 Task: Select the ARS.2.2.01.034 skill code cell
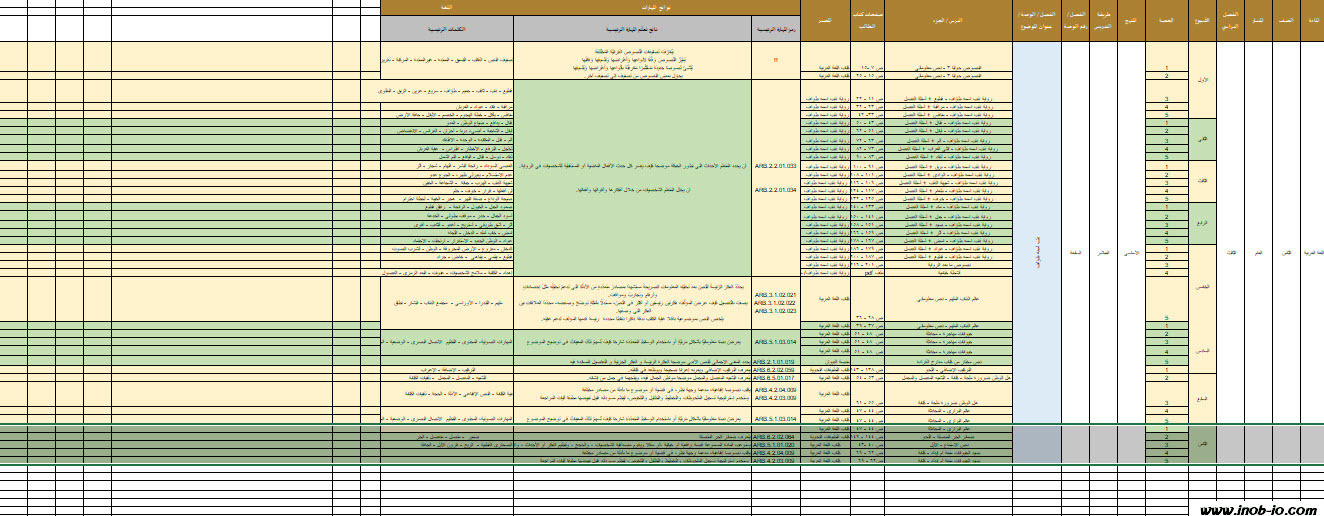click(x=777, y=189)
